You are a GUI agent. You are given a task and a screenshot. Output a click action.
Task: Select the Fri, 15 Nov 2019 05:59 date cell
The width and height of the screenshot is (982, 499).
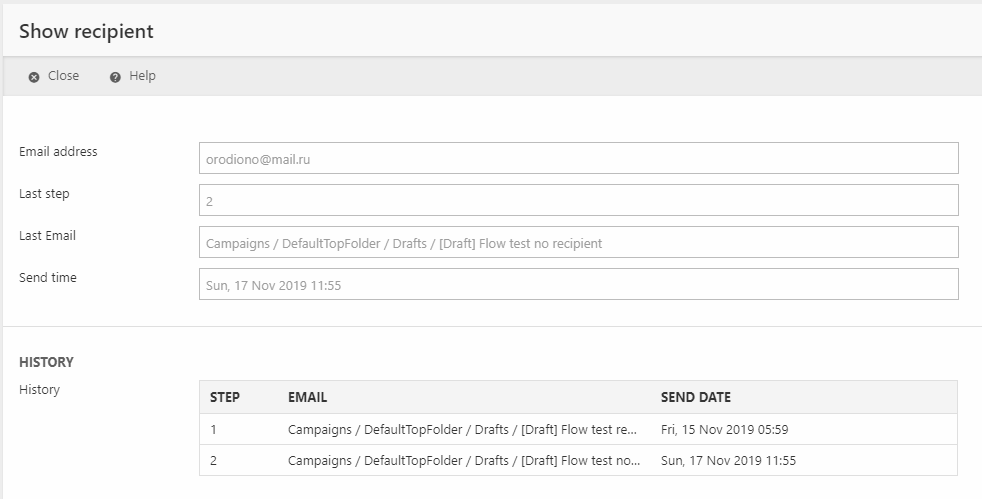coord(725,430)
